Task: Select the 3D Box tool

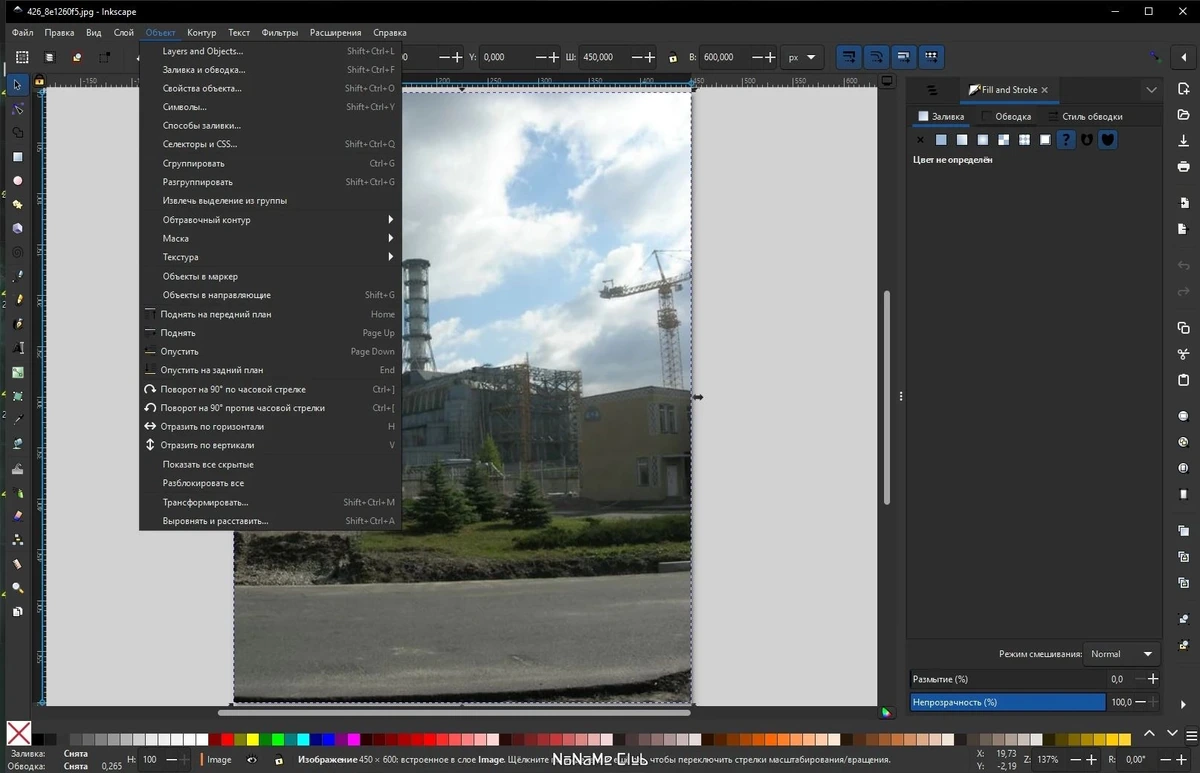Action: 18,229
